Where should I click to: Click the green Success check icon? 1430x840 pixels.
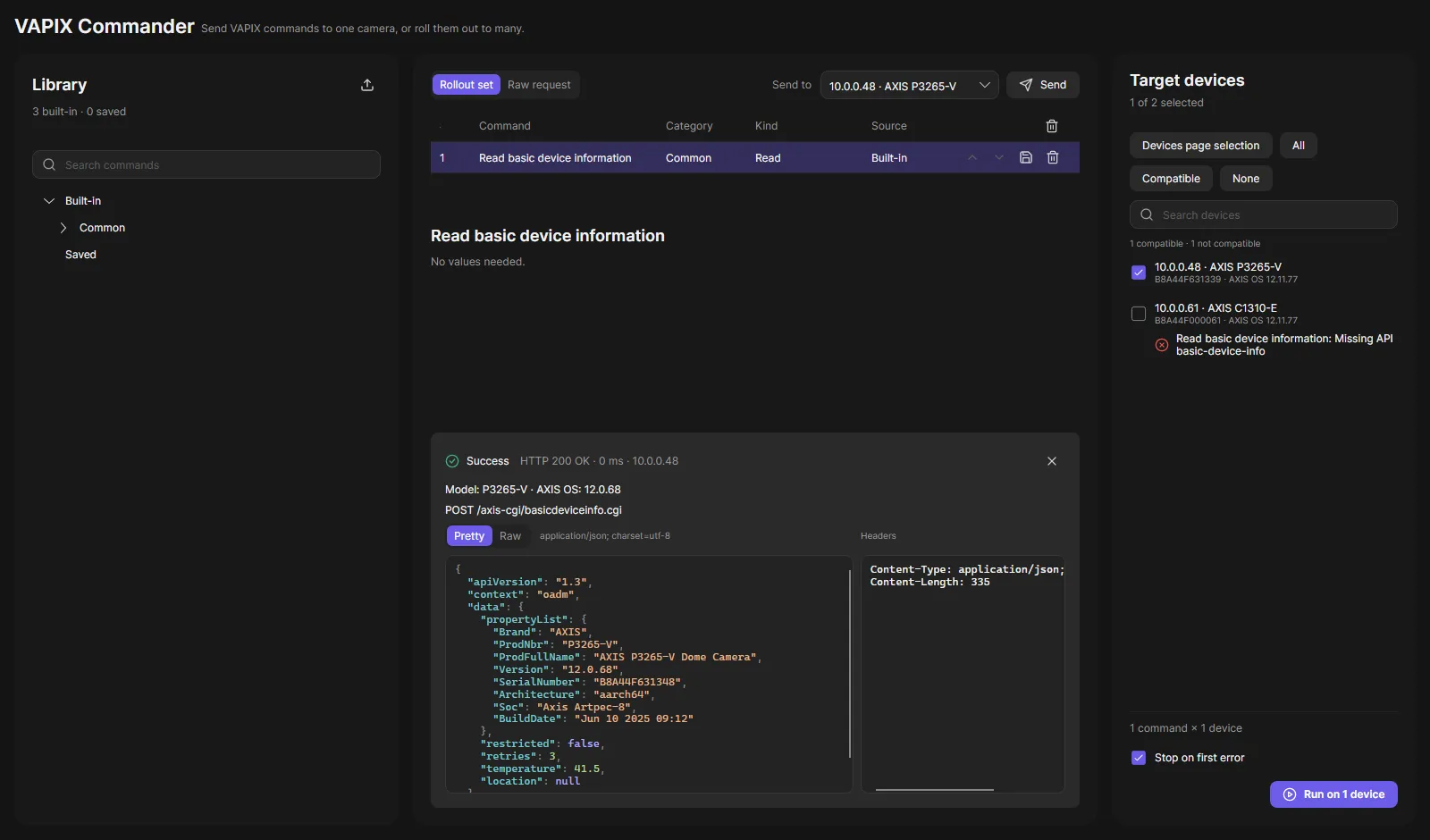[452, 461]
